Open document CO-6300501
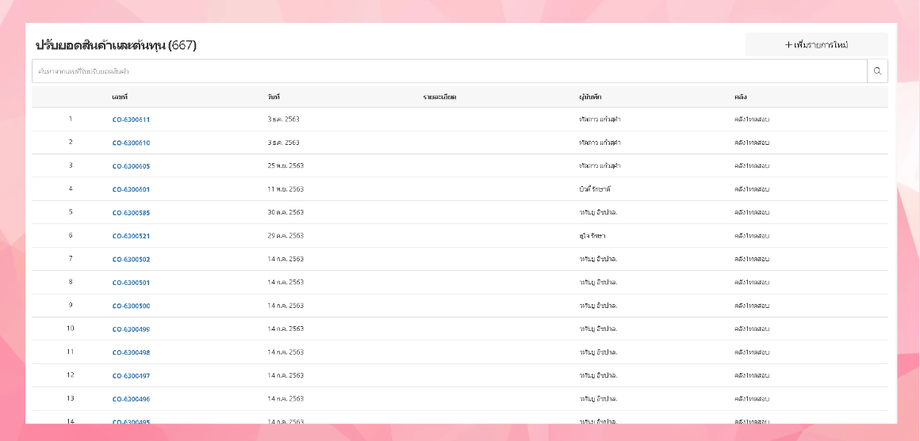This screenshot has width=920, height=441. [131, 282]
